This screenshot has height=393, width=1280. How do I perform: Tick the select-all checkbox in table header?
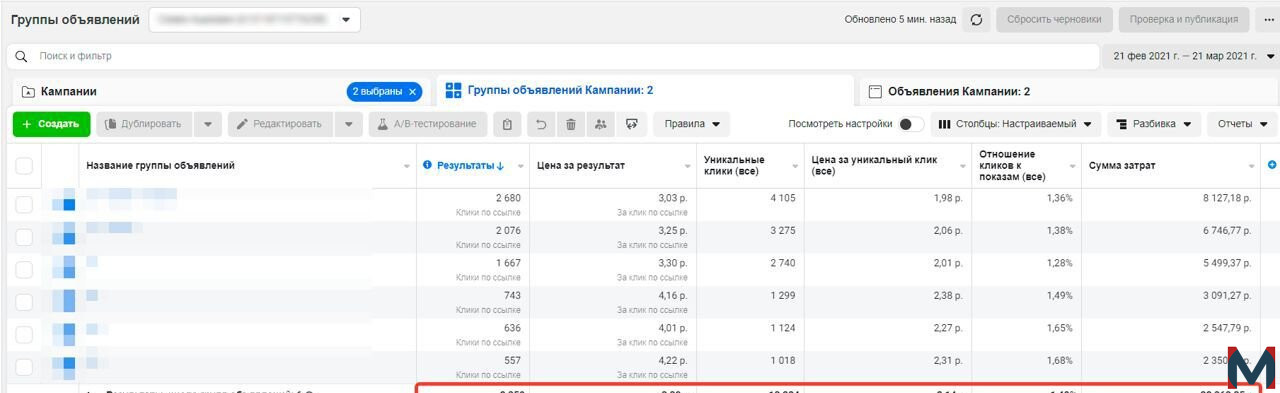tap(24, 166)
